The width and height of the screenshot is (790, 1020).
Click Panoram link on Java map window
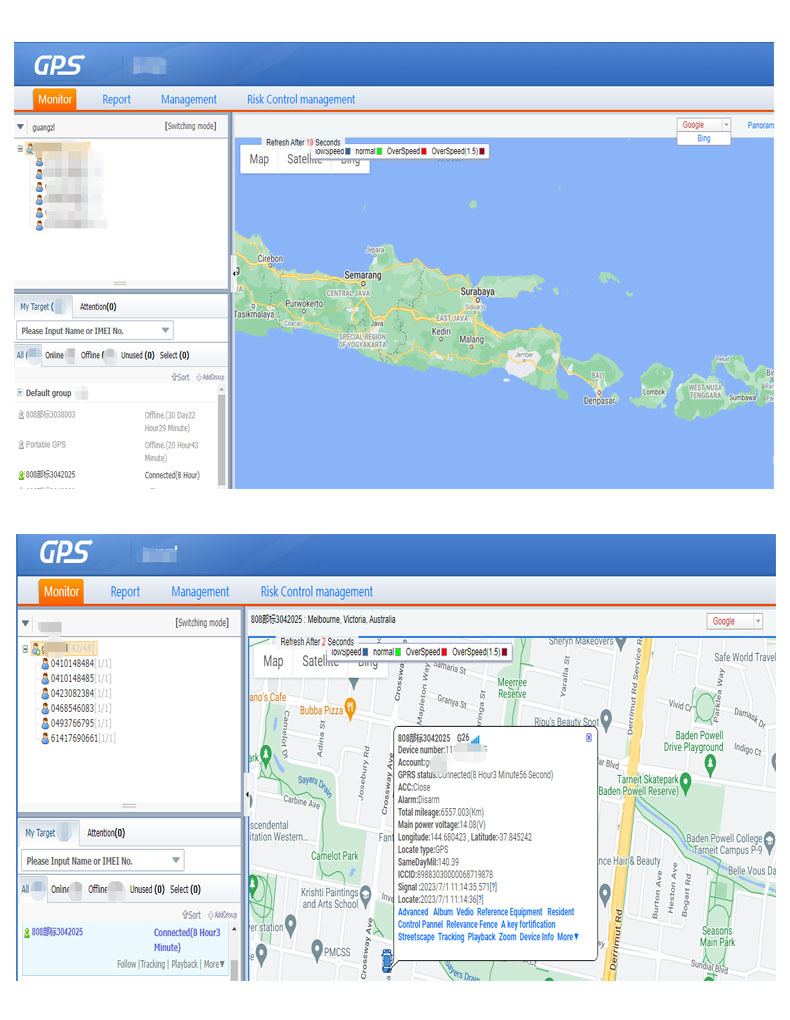coord(760,125)
